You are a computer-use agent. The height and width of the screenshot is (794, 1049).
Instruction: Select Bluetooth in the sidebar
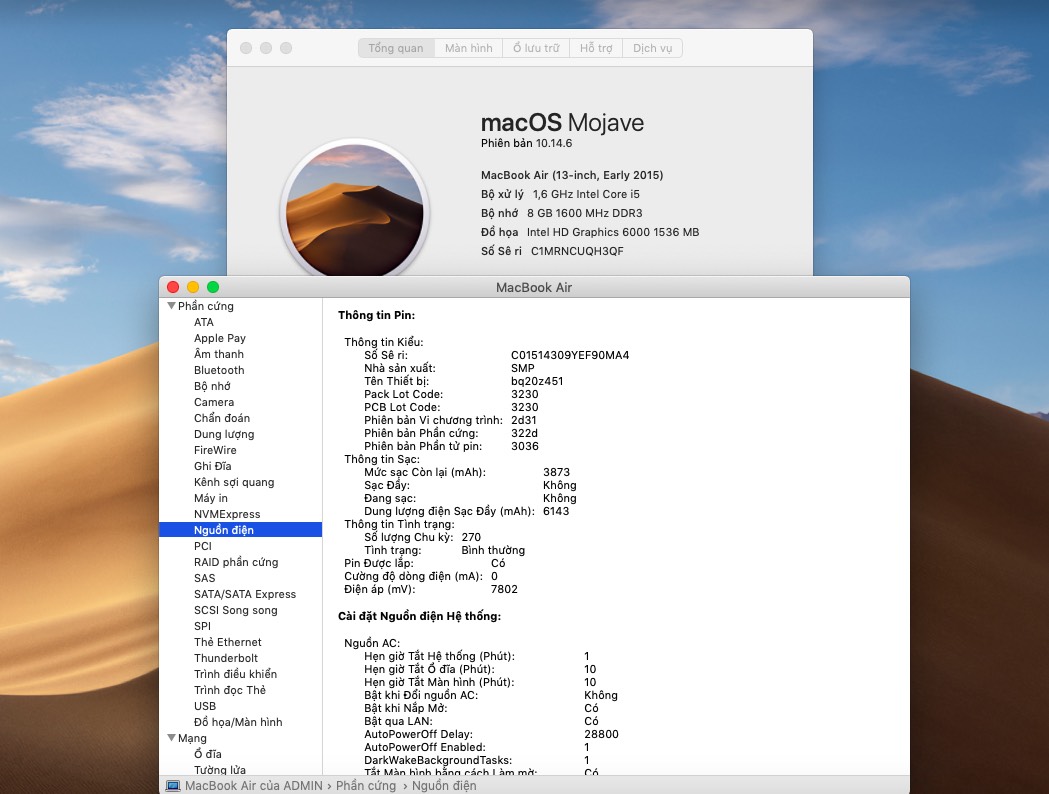[x=219, y=370]
